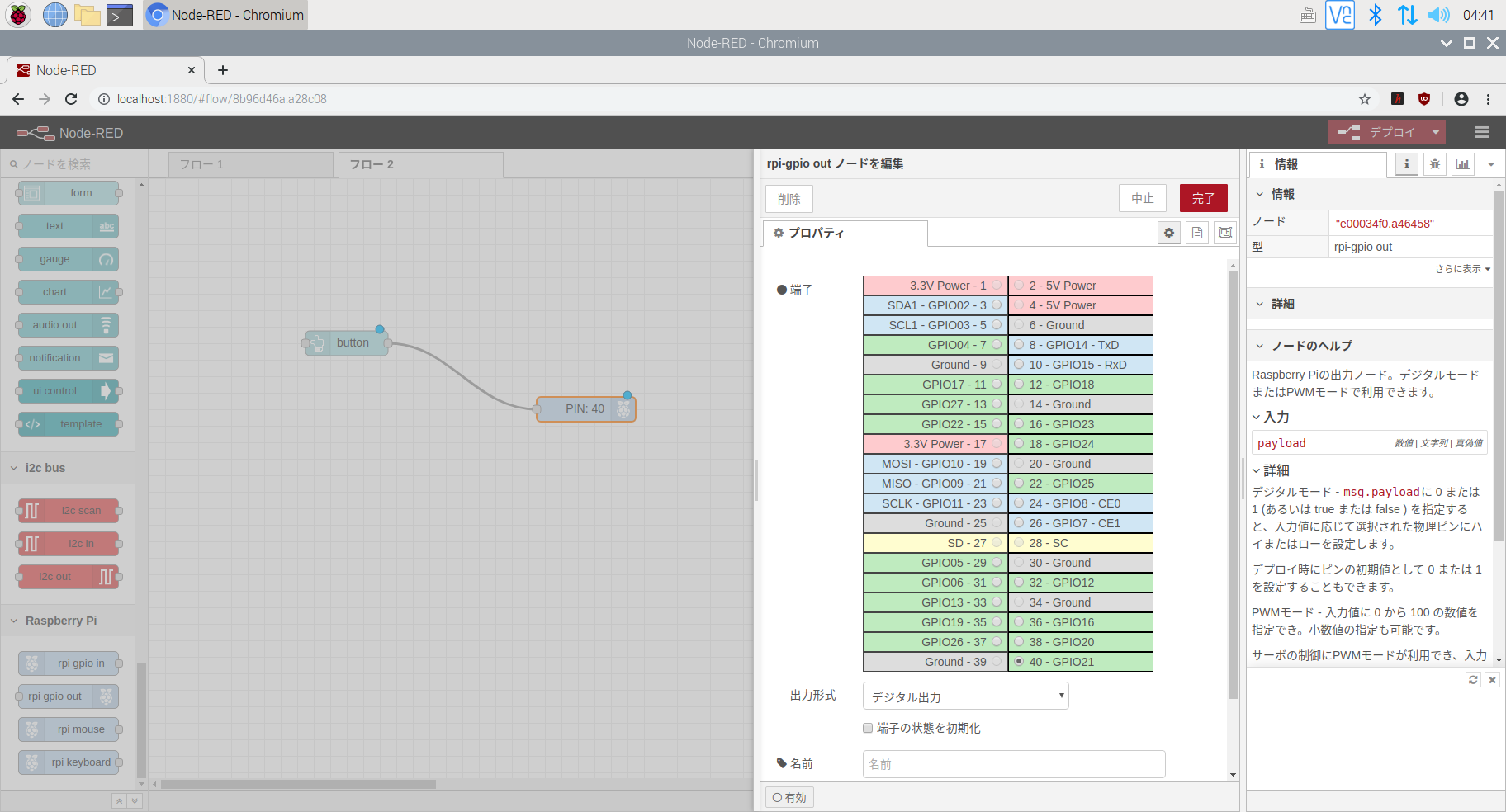Toggle the 有効 enabled button
The width and height of the screenshot is (1506, 812).
[789, 797]
